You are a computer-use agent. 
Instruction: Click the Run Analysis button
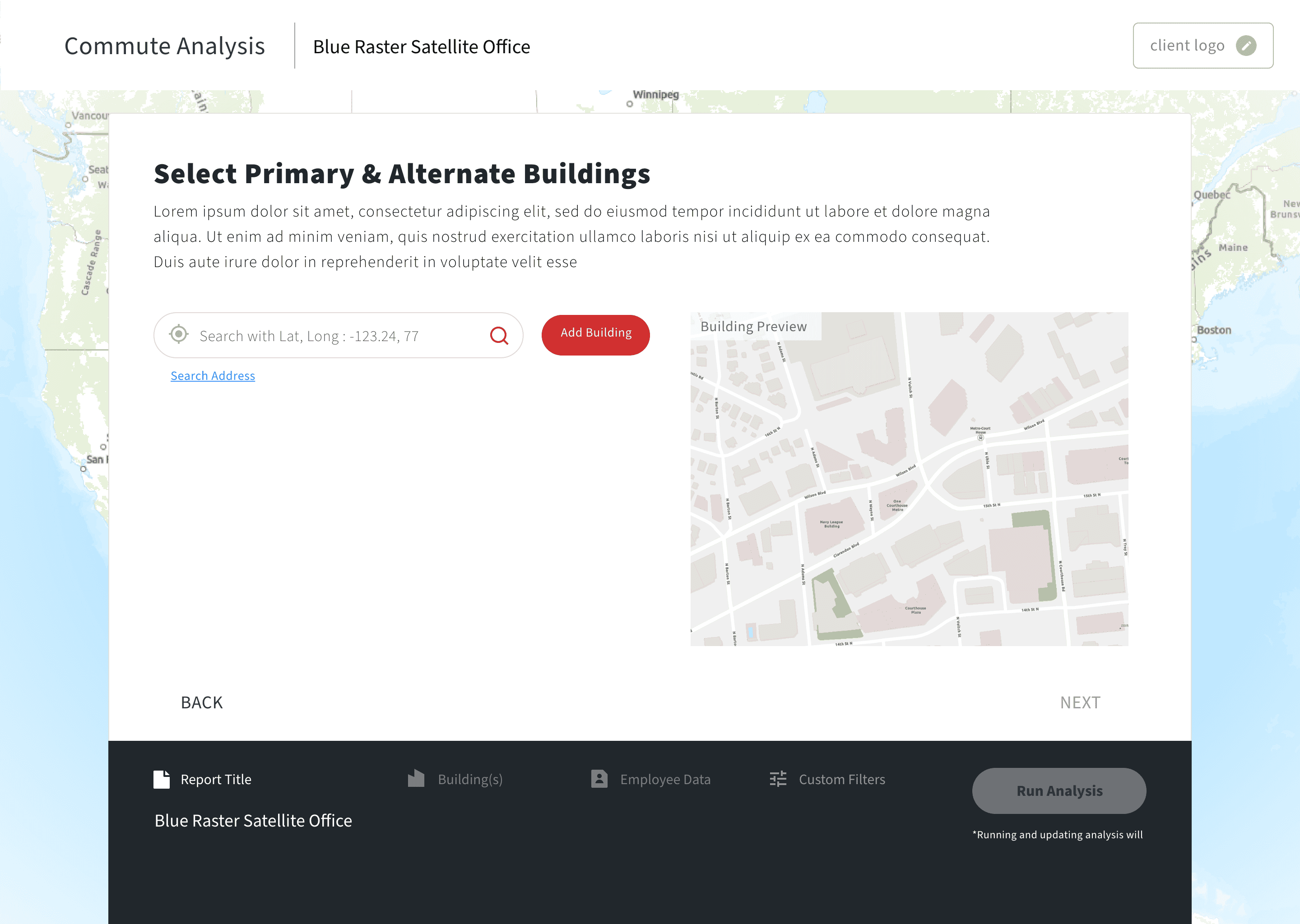[x=1059, y=791]
